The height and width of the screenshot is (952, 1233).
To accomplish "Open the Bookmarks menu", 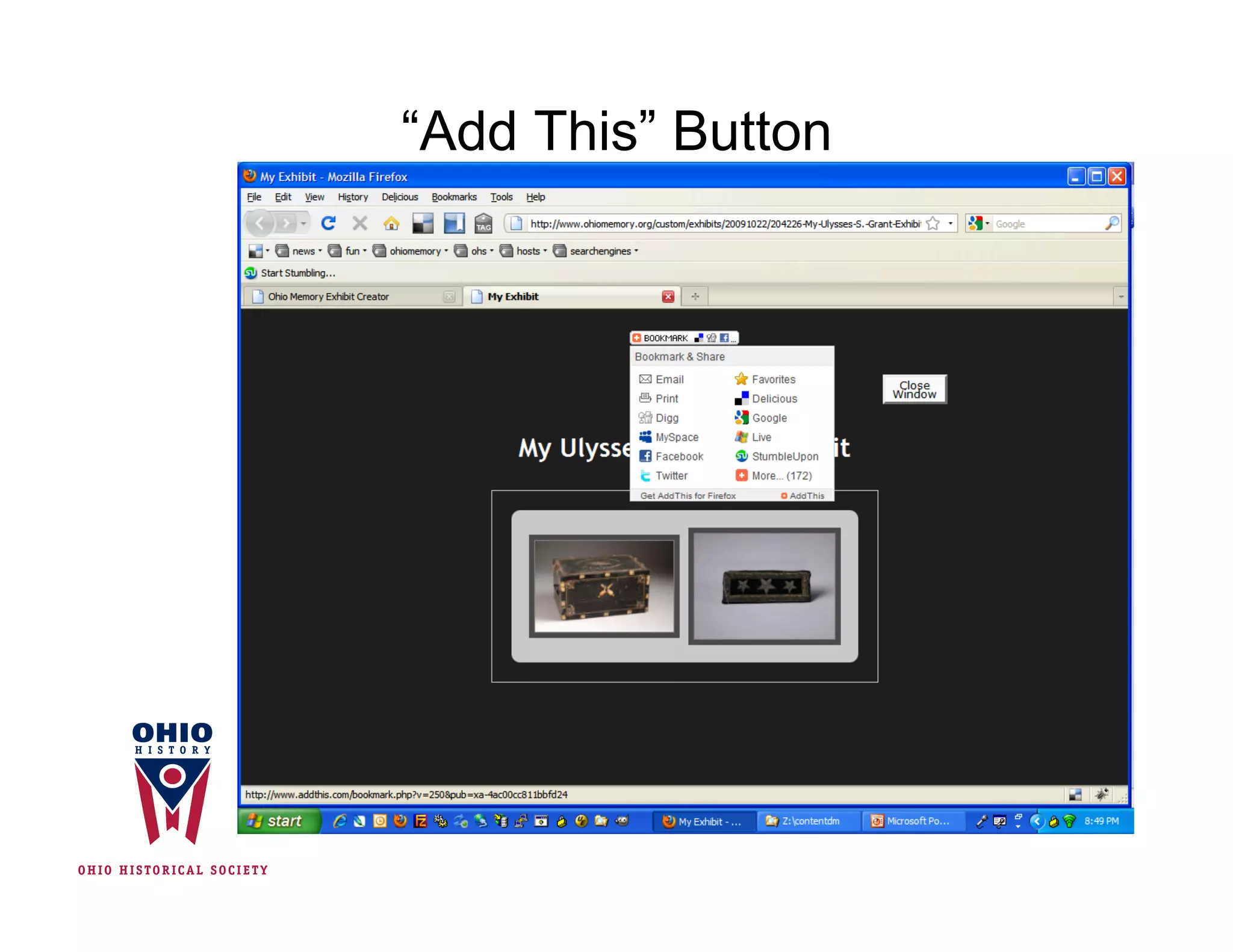I will tap(454, 197).
